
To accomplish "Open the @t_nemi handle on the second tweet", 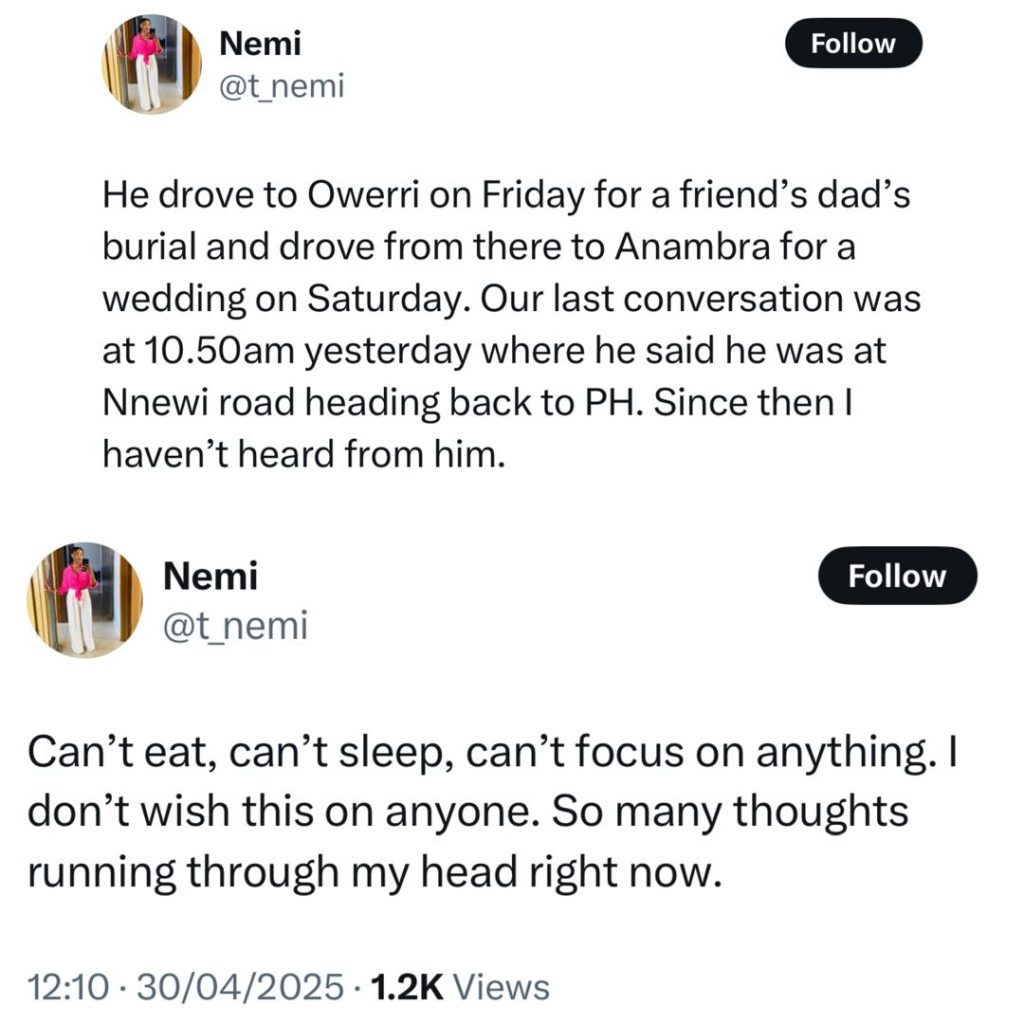I will [235, 625].
